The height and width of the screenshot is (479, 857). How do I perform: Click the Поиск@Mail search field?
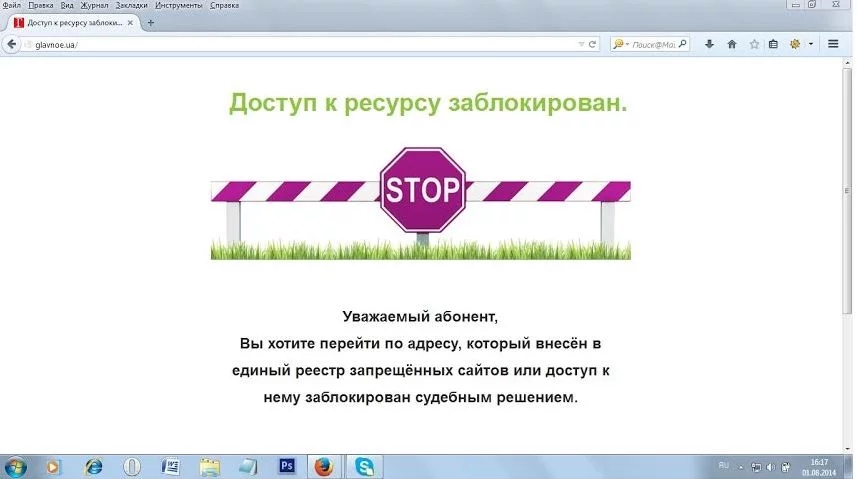pyautogui.click(x=654, y=44)
